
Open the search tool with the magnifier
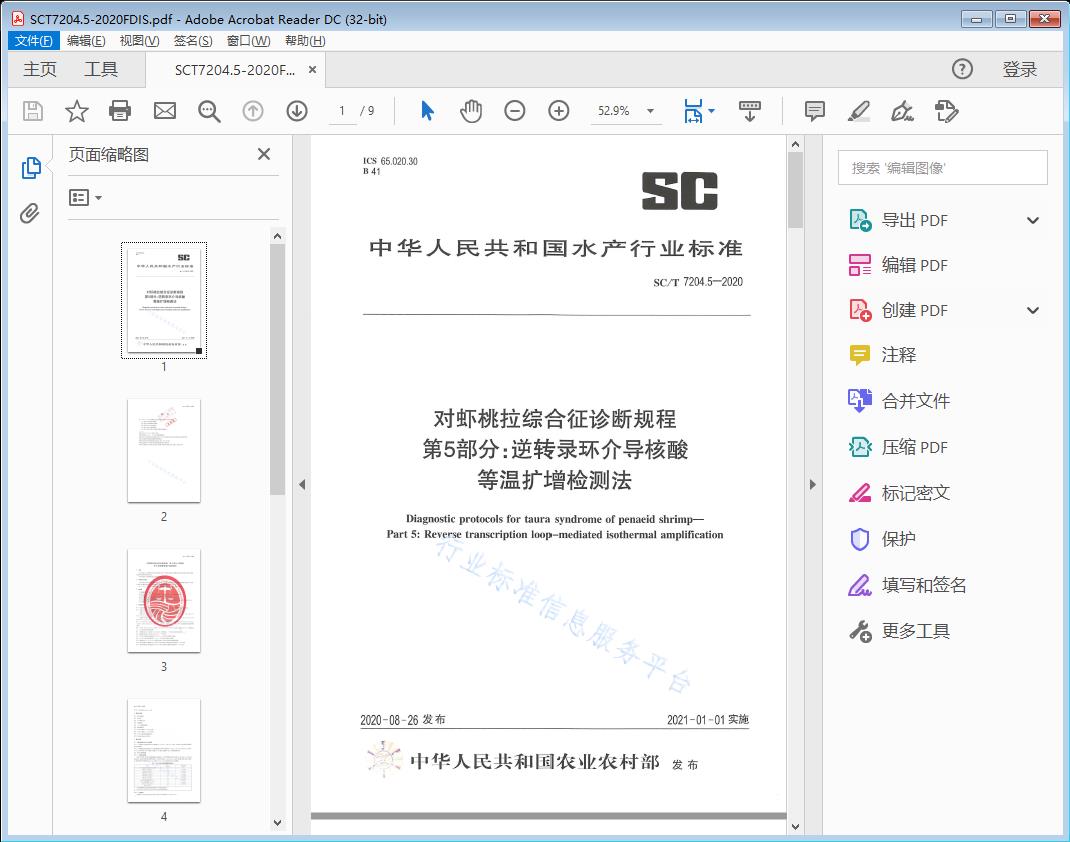coord(208,111)
